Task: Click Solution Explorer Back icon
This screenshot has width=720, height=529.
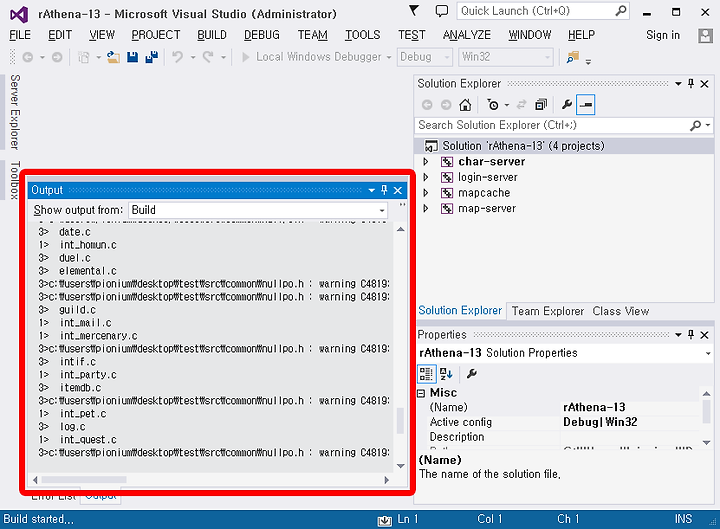Action: click(427, 105)
